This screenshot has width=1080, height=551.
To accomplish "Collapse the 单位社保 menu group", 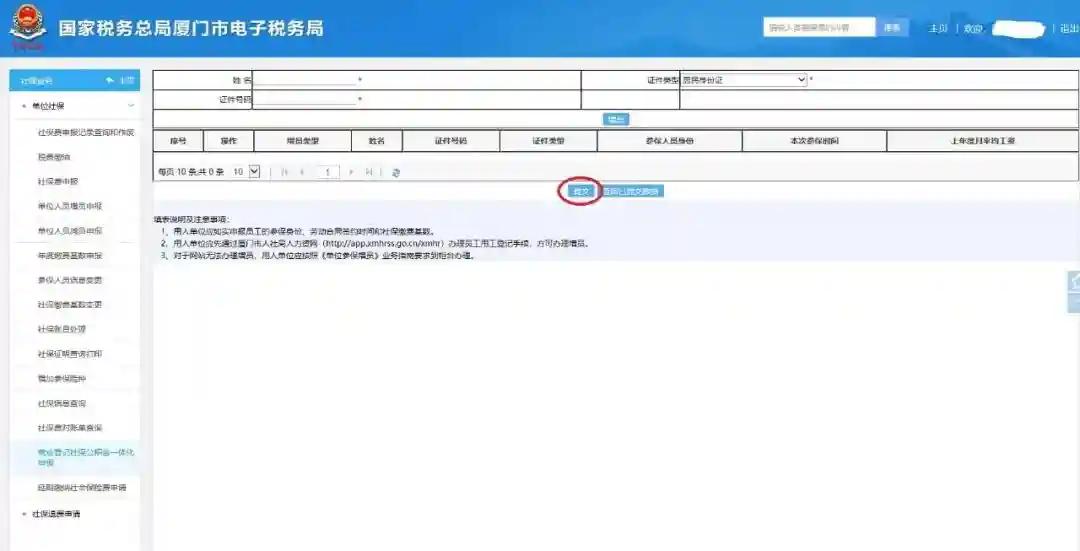I will [130, 106].
